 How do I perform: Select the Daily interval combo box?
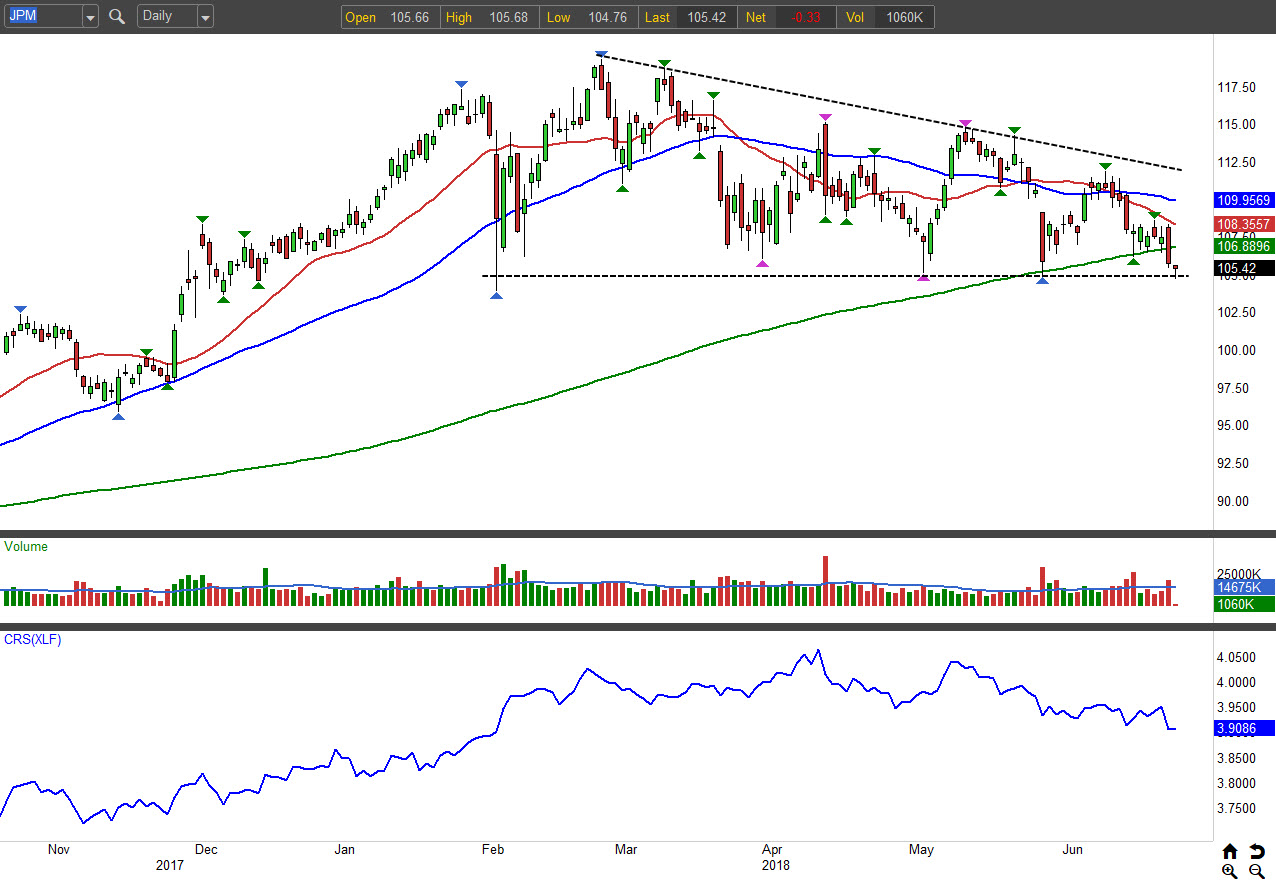point(166,17)
